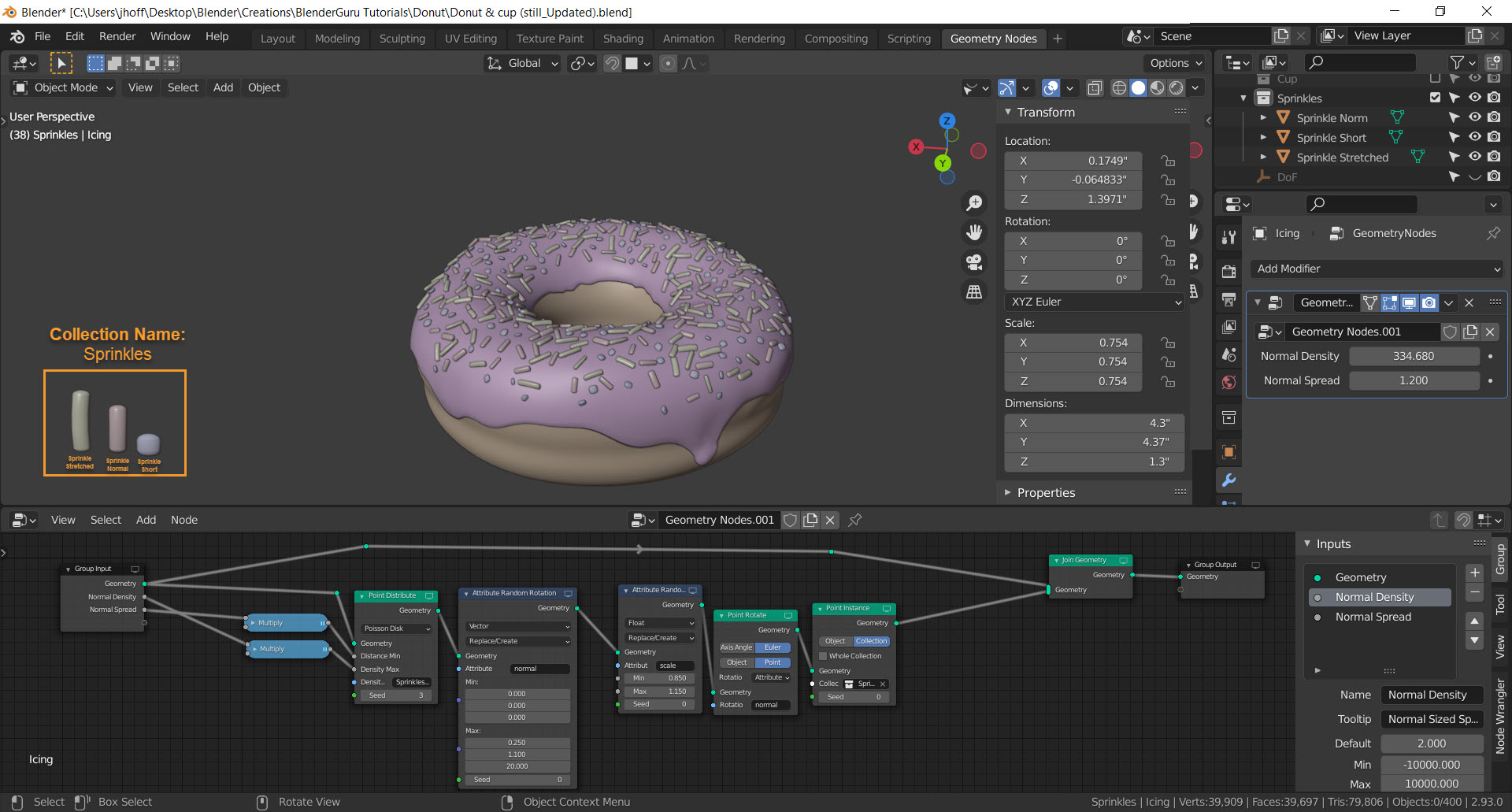1512x812 pixels.
Task: Add a new input socket with plus button
Action: click(x=1475, y=573)
